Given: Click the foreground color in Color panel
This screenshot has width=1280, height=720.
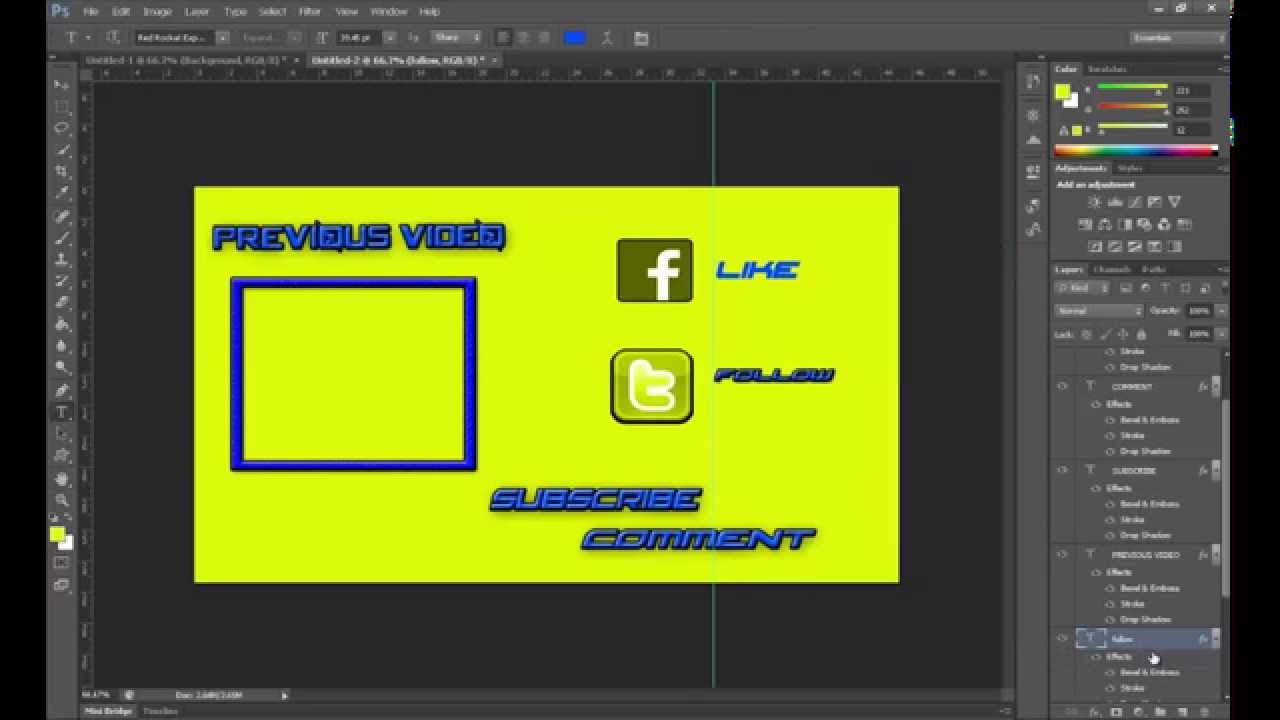Looking at the screenshot, I should pos(1062,91).
